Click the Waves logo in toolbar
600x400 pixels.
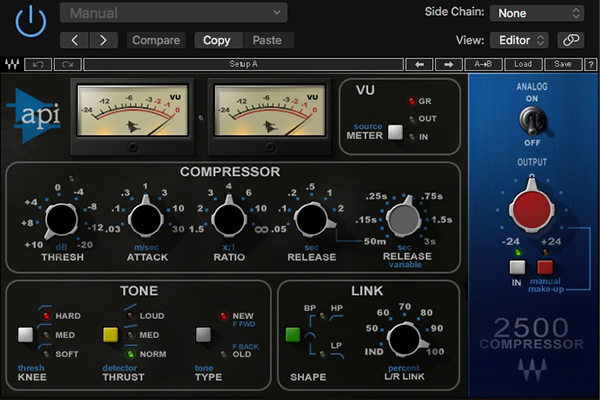click(x=12, y=64)
